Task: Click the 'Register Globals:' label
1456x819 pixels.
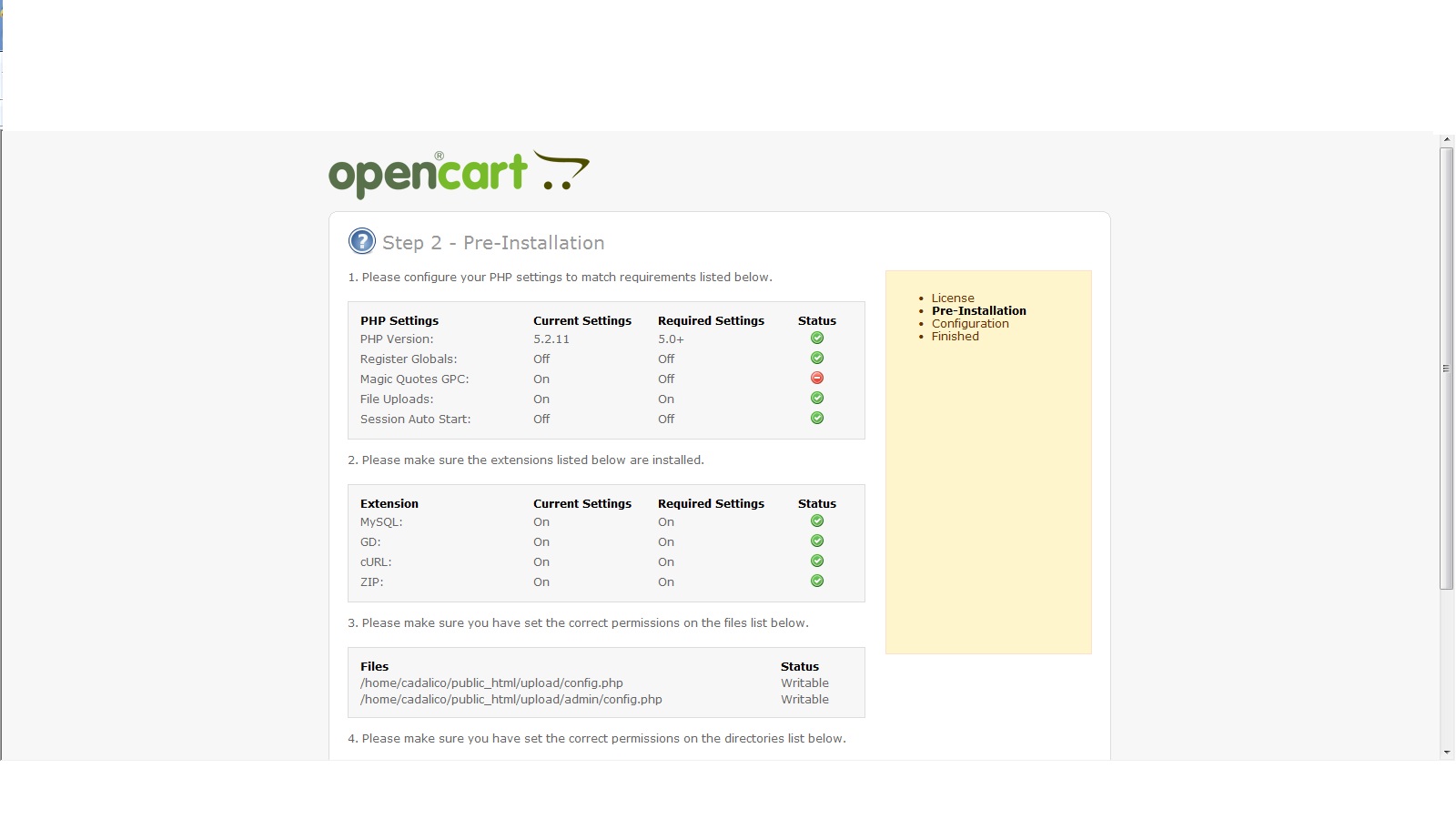Action: tap(409, 359)
